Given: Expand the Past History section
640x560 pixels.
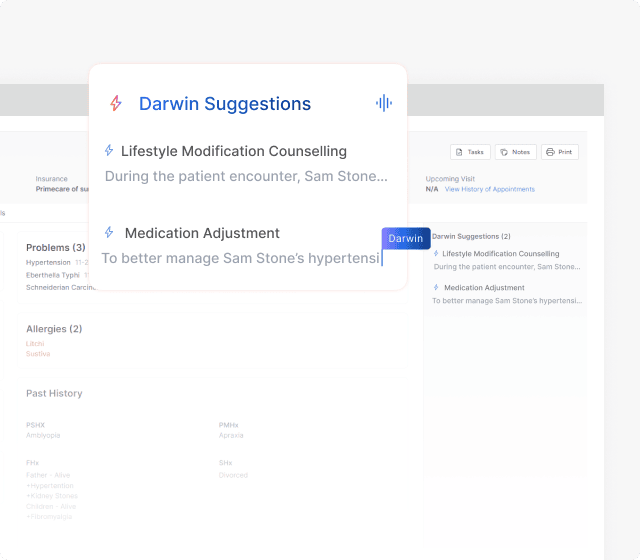Looking at the screenshot, I should pyautogui.click(x=54, y=394).
